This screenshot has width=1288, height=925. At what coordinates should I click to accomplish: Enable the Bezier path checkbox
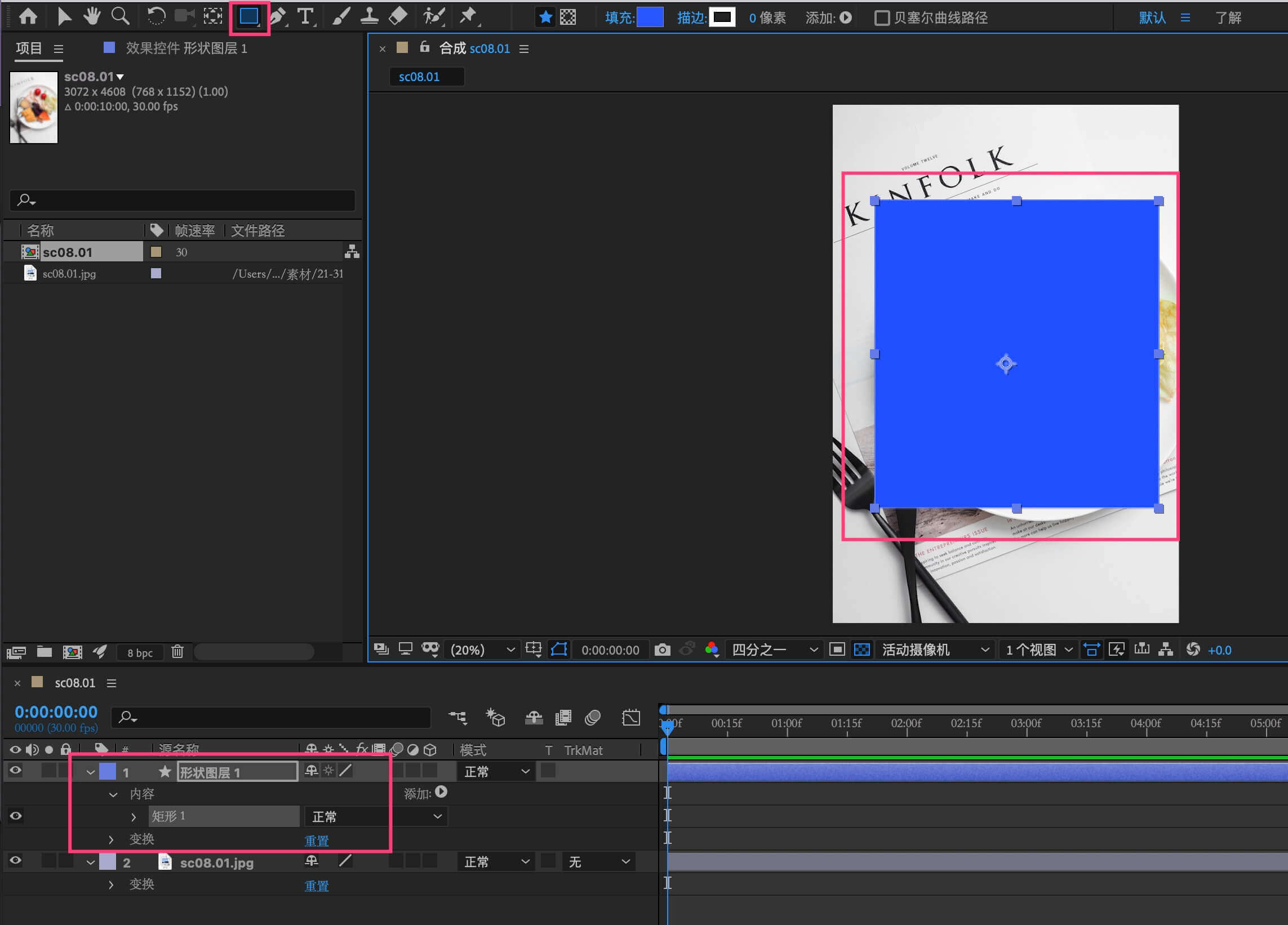[x=881, y=17]
